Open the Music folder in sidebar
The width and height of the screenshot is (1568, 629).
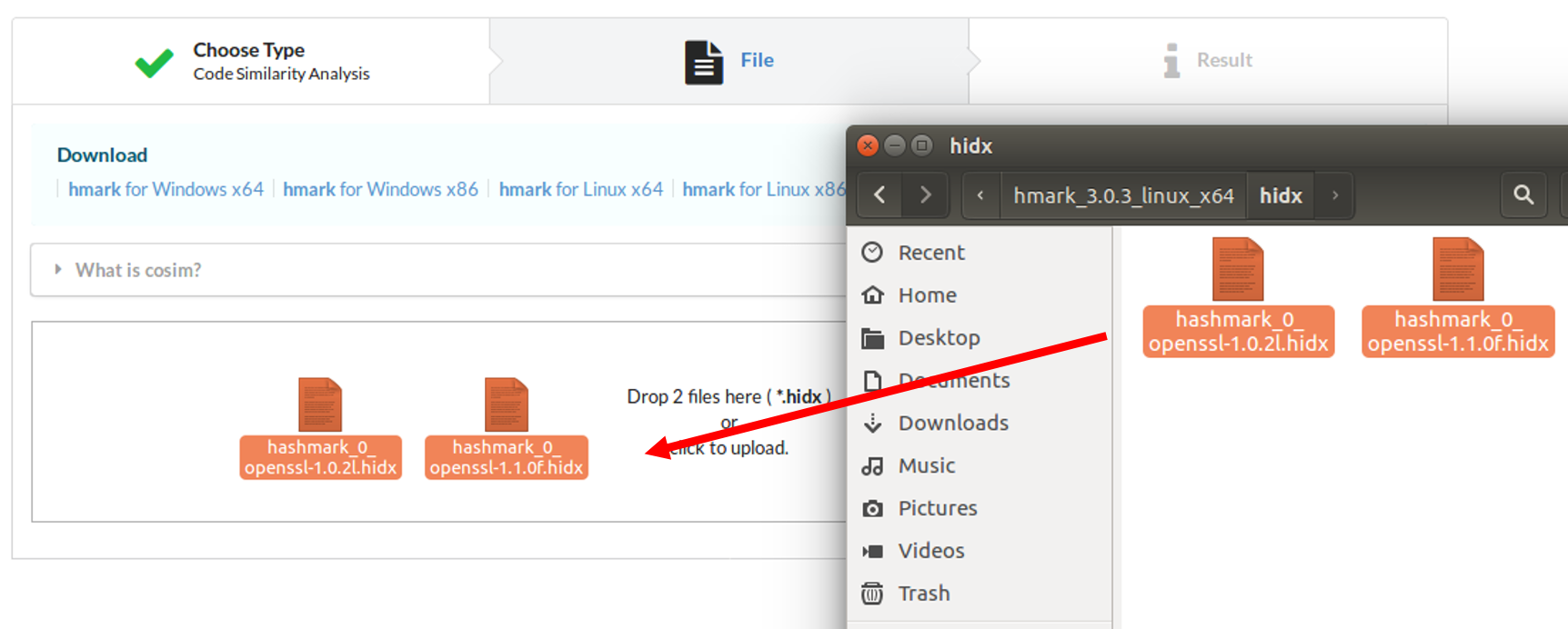pyautogui.click(x=926, y=465)
